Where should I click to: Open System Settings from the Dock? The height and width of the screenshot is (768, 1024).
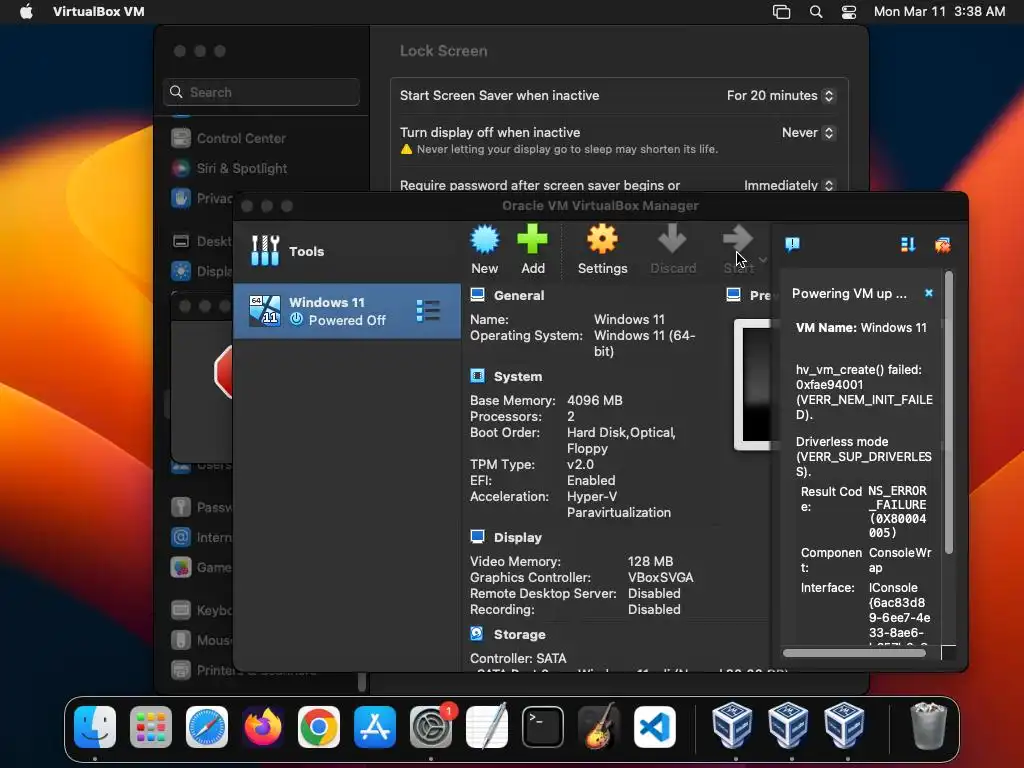(431, 727)
